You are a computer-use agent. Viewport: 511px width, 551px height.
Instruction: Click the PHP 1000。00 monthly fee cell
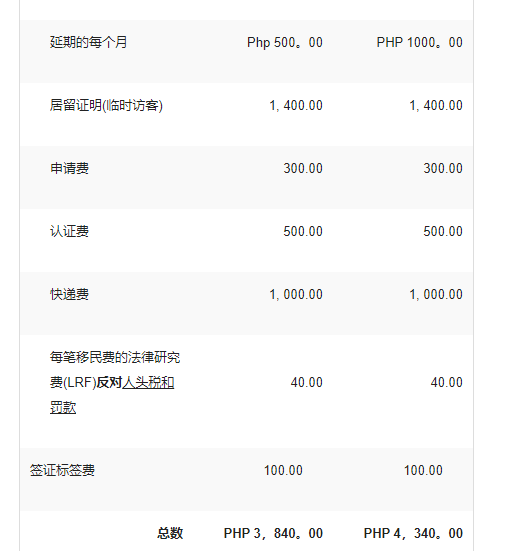point(420,42)
